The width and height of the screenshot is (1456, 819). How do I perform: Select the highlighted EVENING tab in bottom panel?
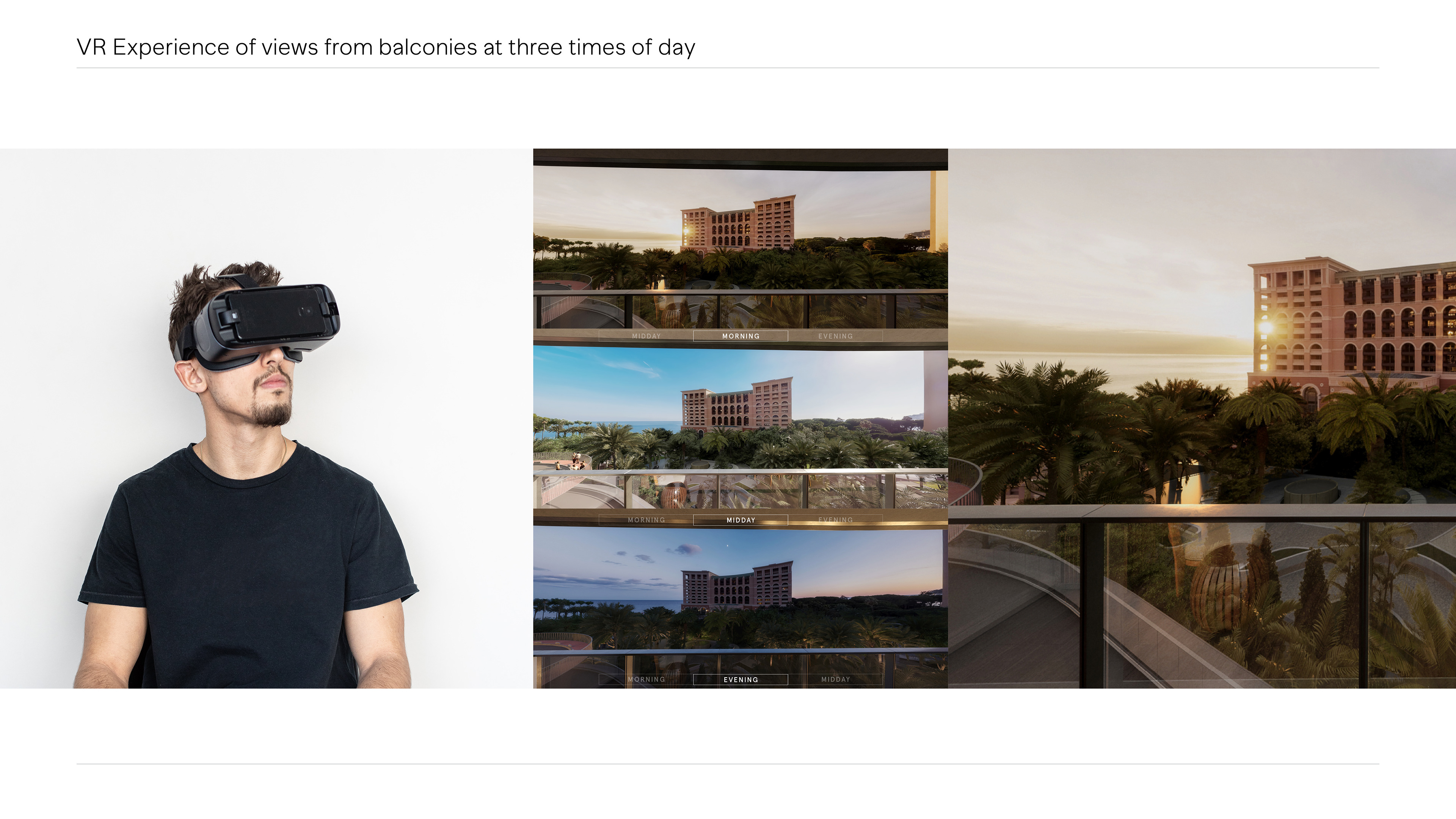(741, 679)
